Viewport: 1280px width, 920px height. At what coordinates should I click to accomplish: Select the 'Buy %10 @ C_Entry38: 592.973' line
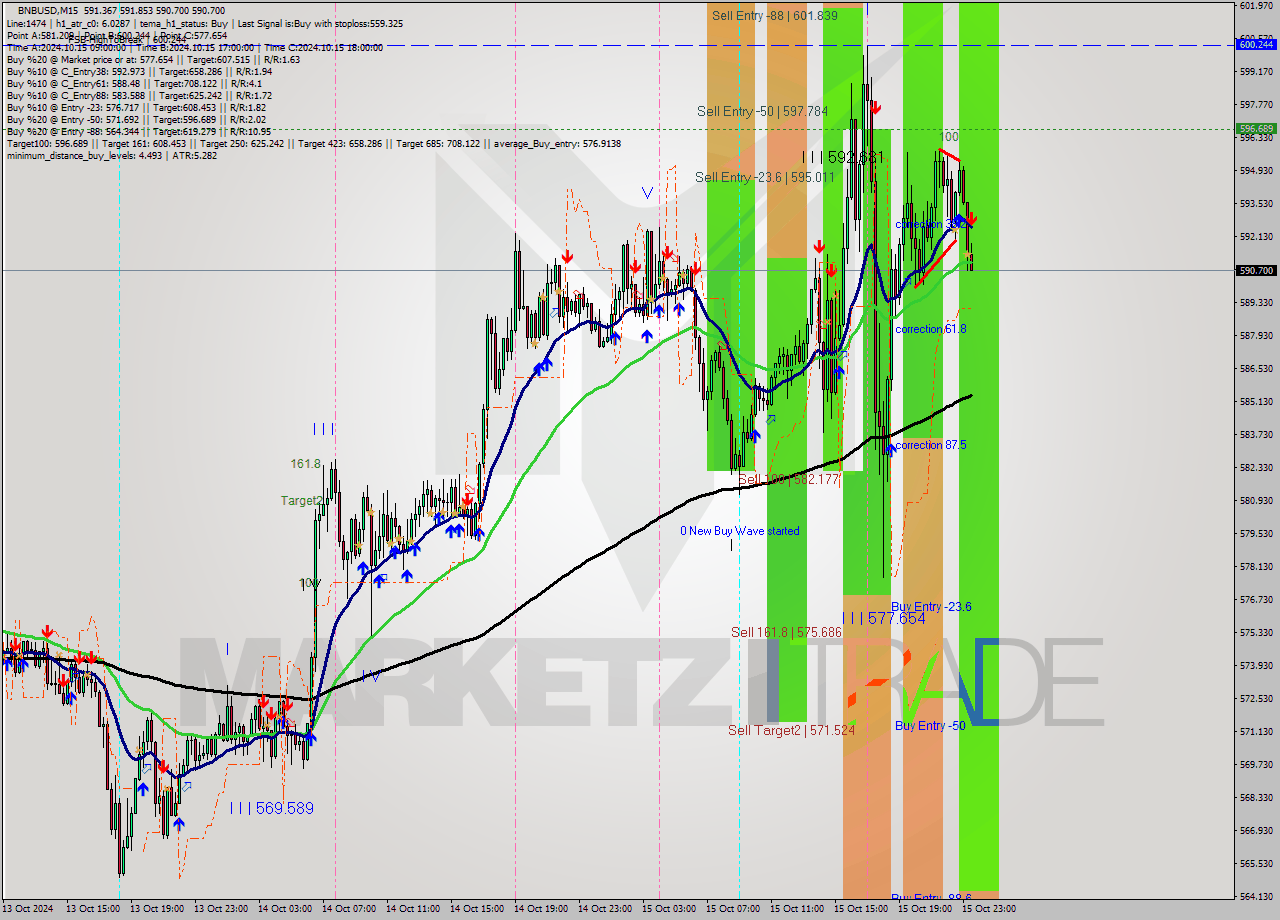[x=139, y=71]
